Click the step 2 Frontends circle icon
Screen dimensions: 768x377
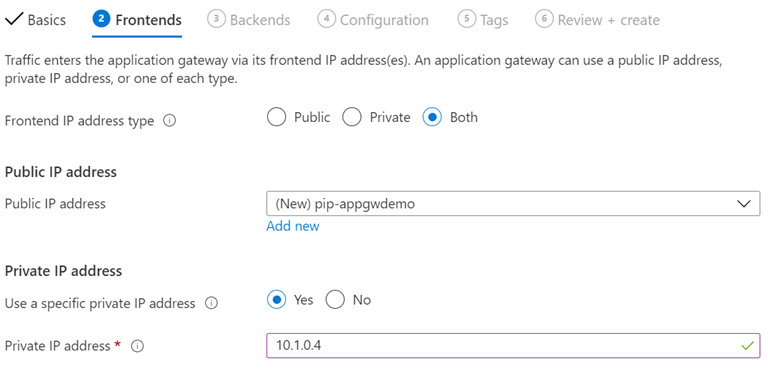pos(101,20)
